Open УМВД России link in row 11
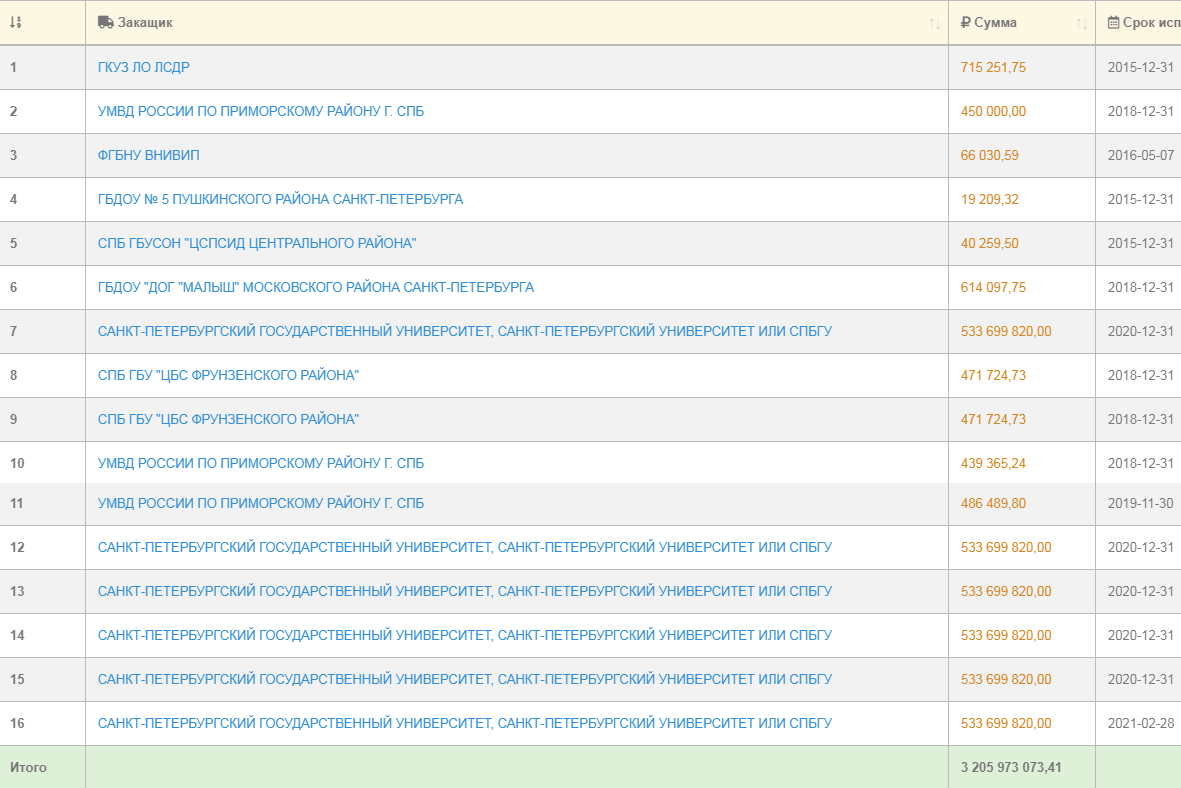 [261, 503]
